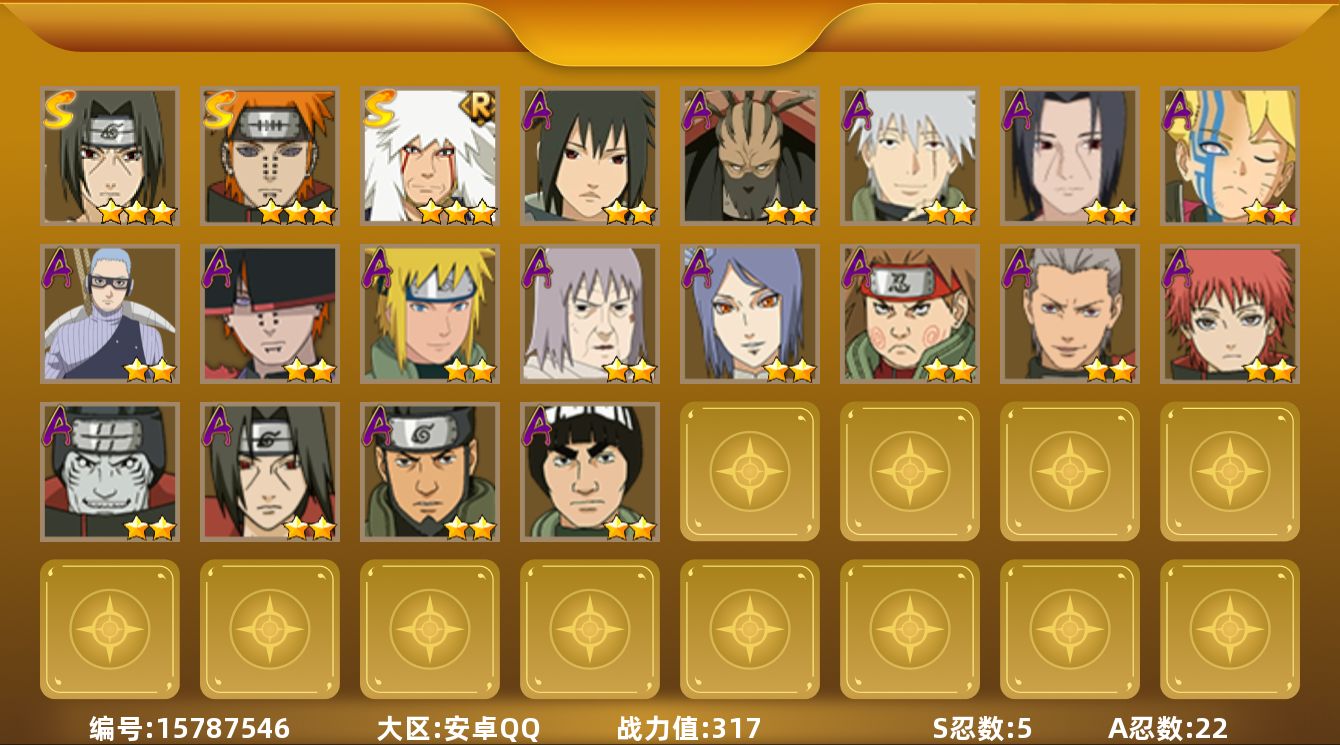Select Boruto with the blue face marking
The image size is (1340, 745).
tap(1230, 155)
